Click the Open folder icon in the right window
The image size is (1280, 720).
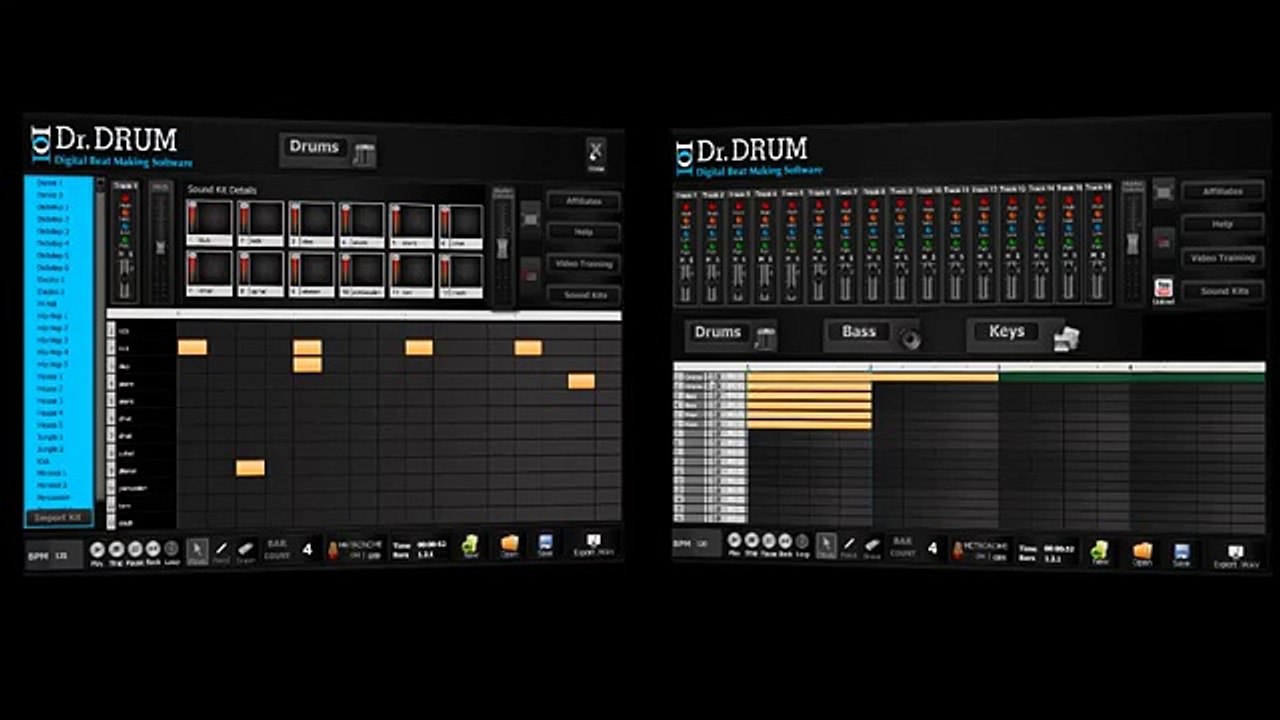click(1142, 553)
